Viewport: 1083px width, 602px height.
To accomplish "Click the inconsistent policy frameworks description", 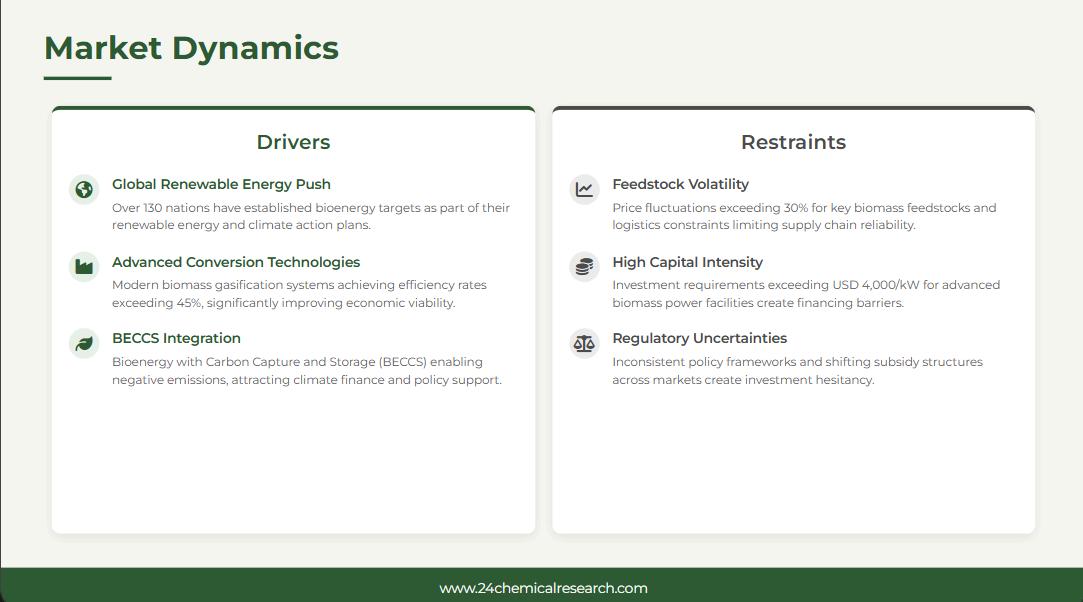I will [797, 371].
